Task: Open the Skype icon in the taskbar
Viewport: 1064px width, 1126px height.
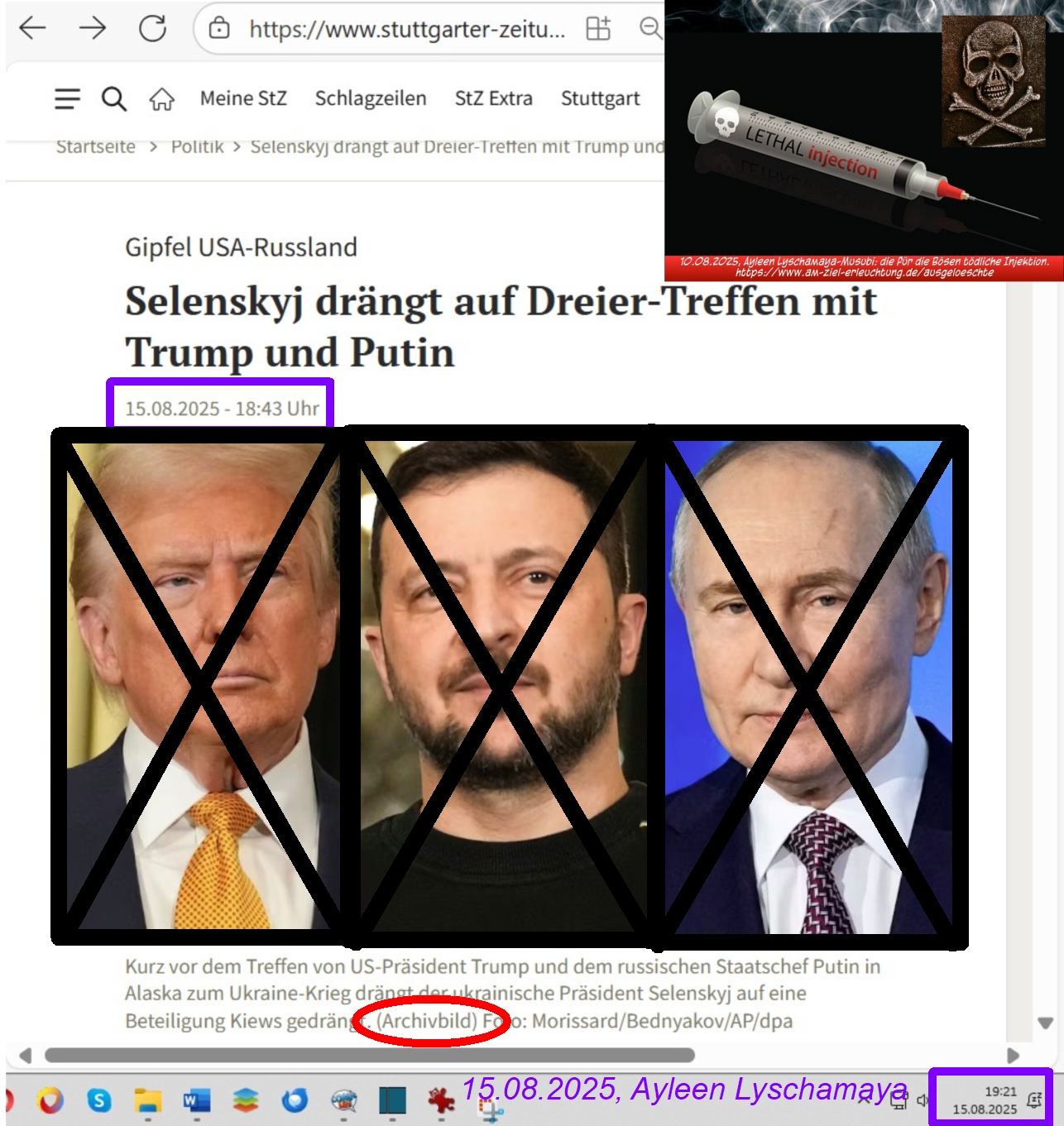Action: click(x=99, y=1100)
